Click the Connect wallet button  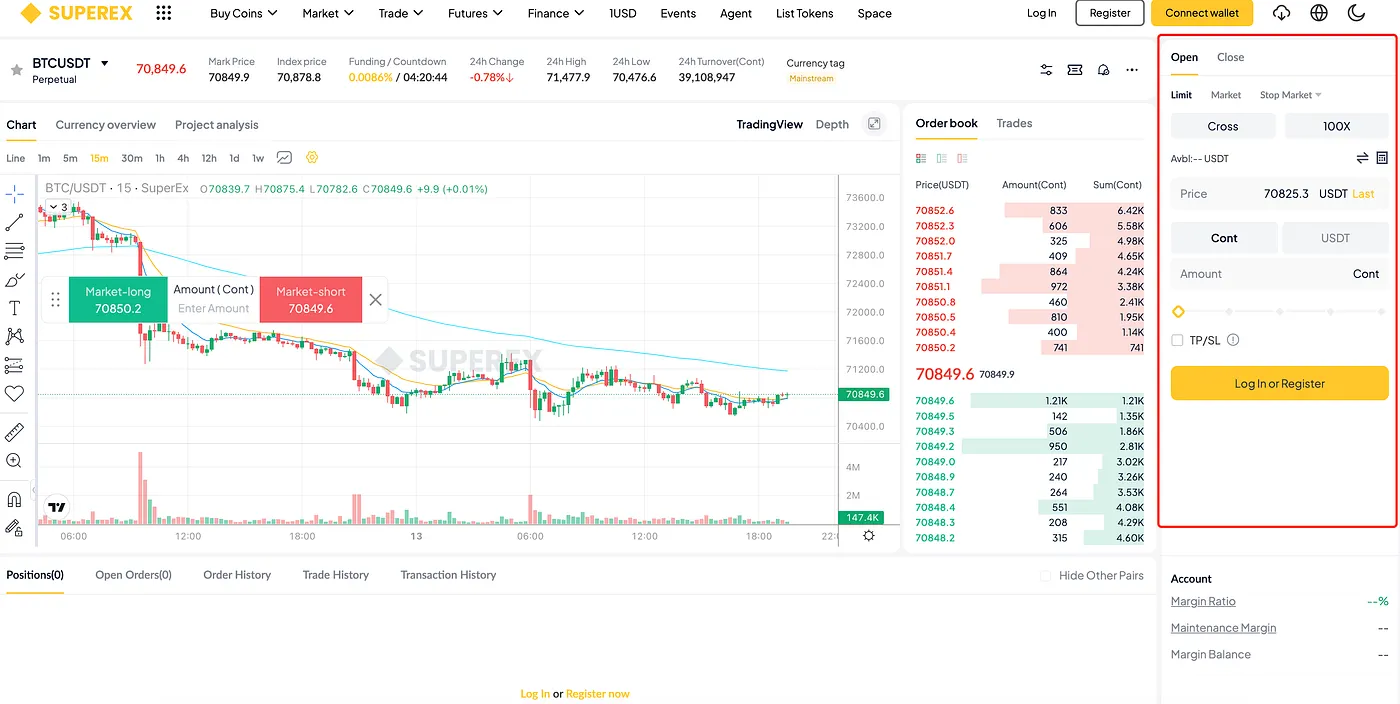coord(1202,13)
